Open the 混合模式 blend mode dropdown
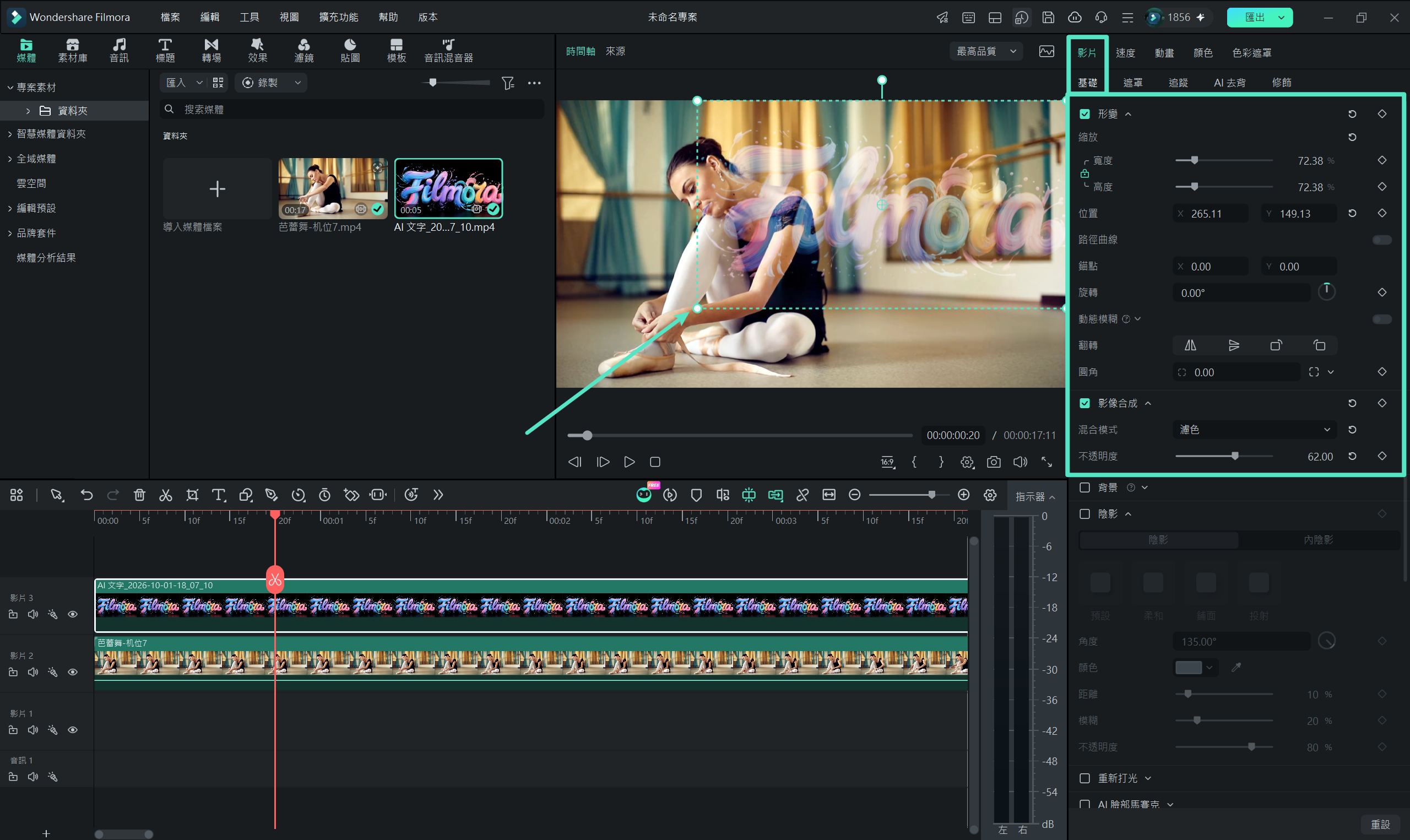This screenshot has width=1410, height=840. point(1254,430)
